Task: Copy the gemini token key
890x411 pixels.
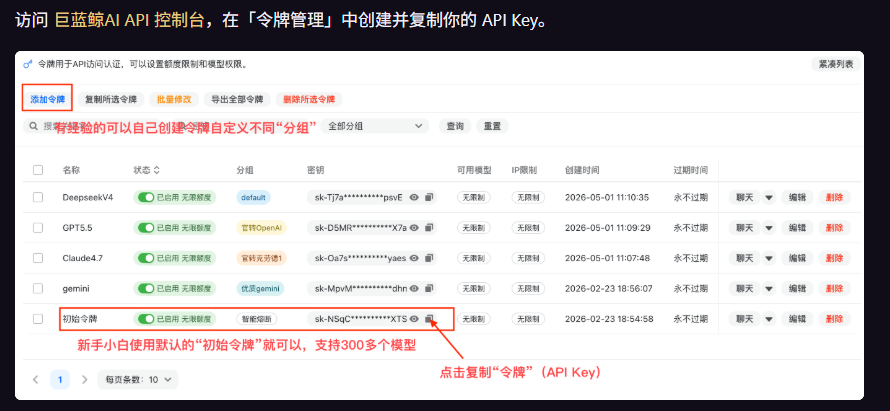Action: click(429, 288)
